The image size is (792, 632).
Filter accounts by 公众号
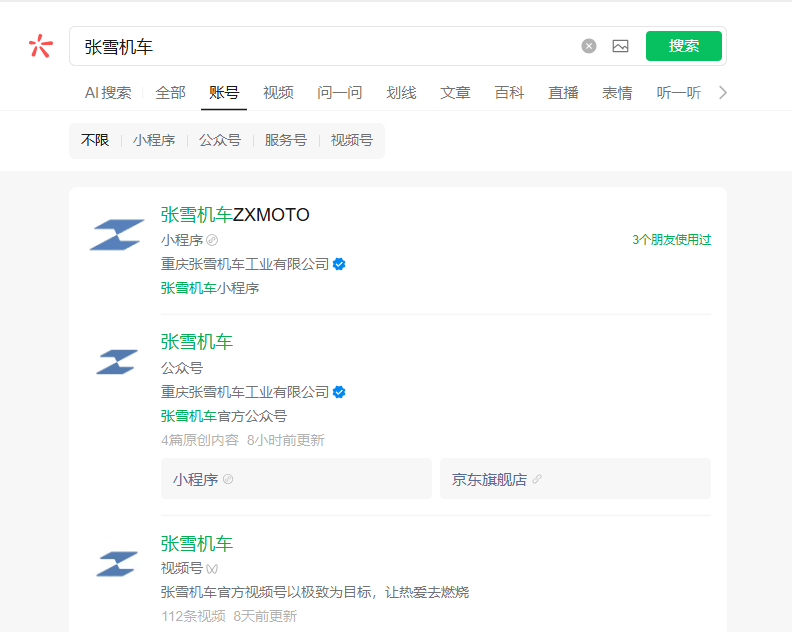point(220,140)
